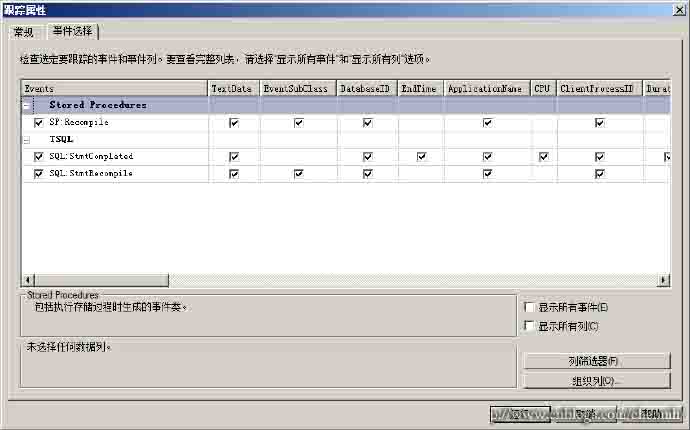Close the 跟踪属性 dialog window

coord(679,10)
